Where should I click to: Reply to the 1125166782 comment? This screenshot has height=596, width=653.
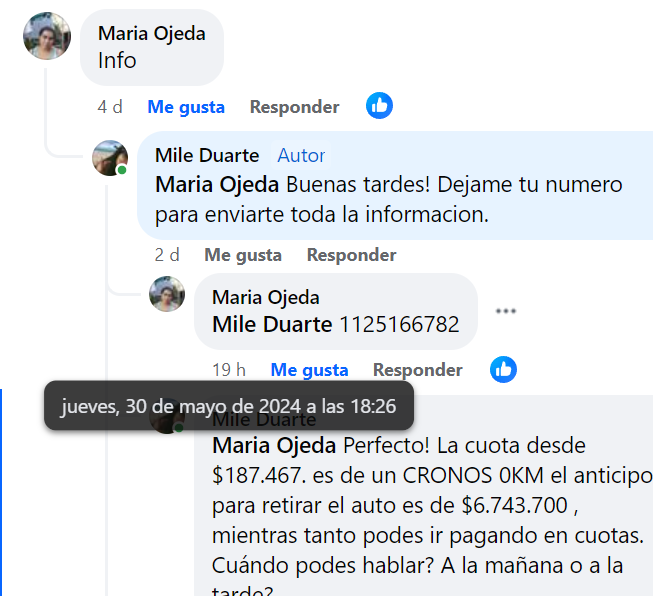418,370
